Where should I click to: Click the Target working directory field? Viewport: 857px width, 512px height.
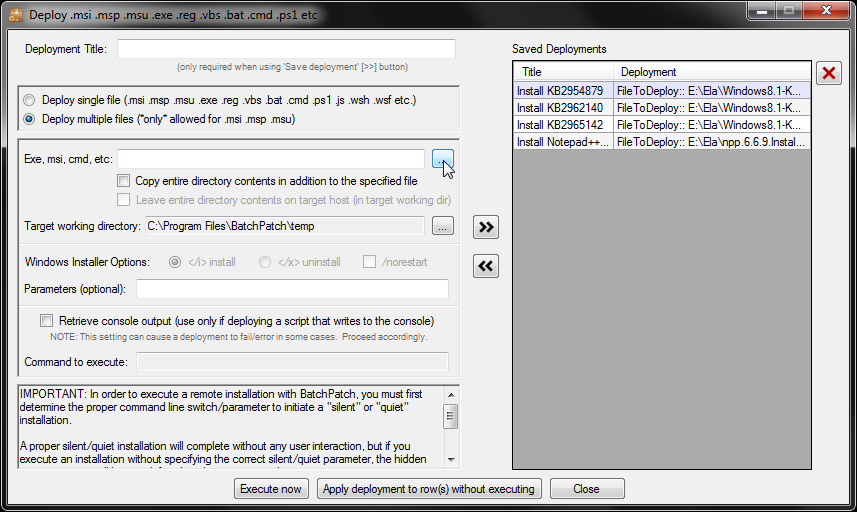284,226
